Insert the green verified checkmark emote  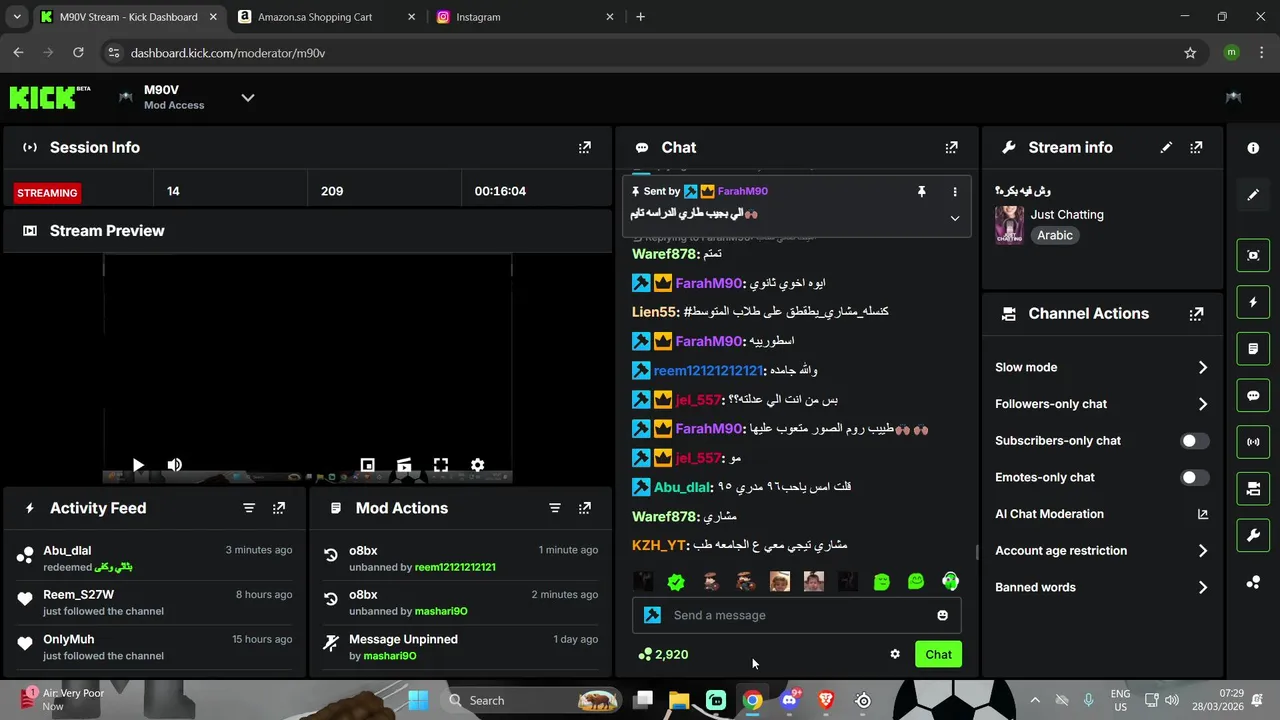coord(676,581)
